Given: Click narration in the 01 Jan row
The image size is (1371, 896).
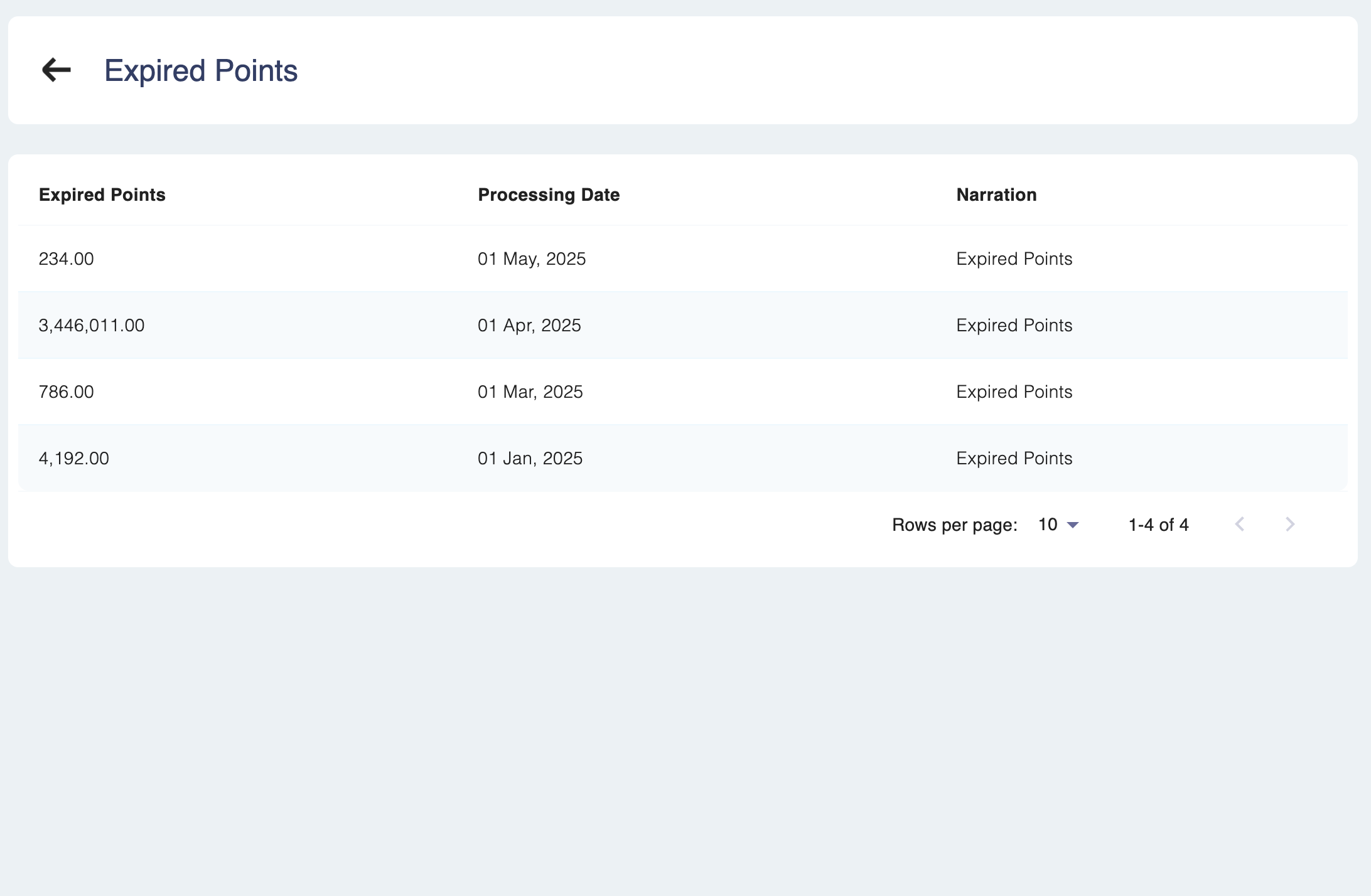Looking at the screenshot, I should pyautogui.click(x=1014, y=459).
